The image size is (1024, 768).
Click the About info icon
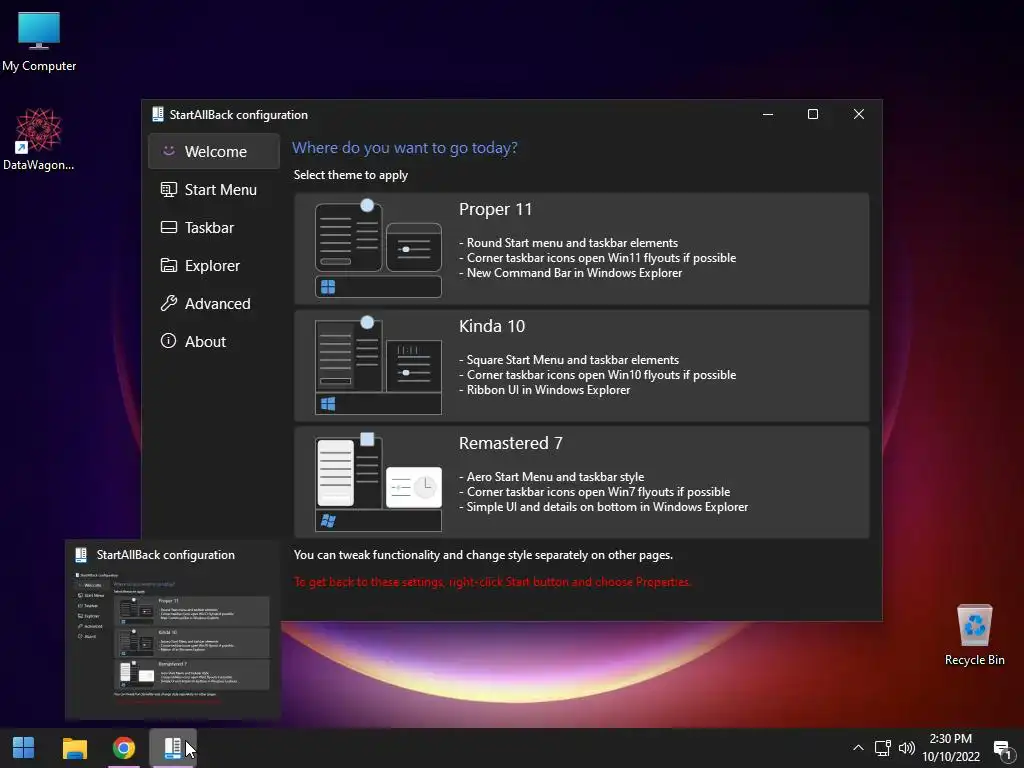point(168,341)
